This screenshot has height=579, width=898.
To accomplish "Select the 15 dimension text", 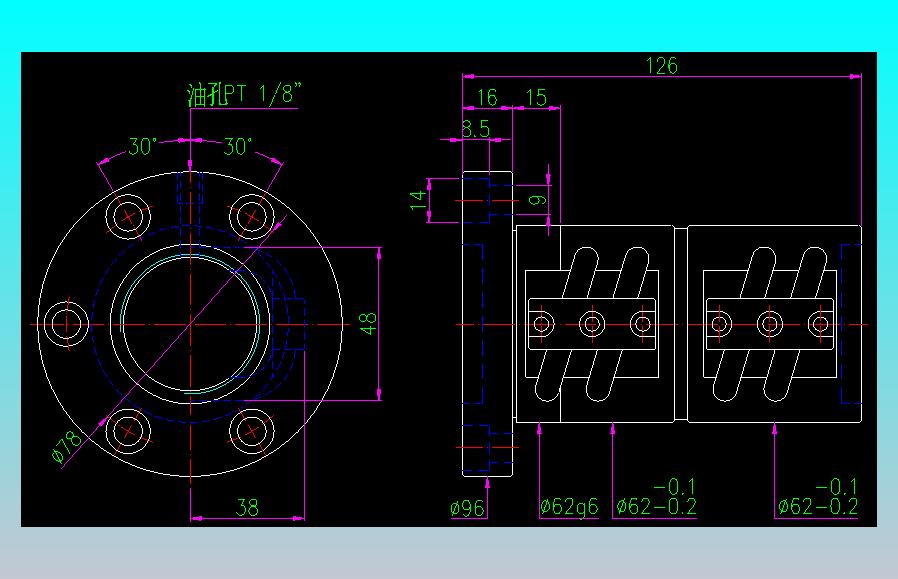I will pyautogui.click(x=536, y=97).
